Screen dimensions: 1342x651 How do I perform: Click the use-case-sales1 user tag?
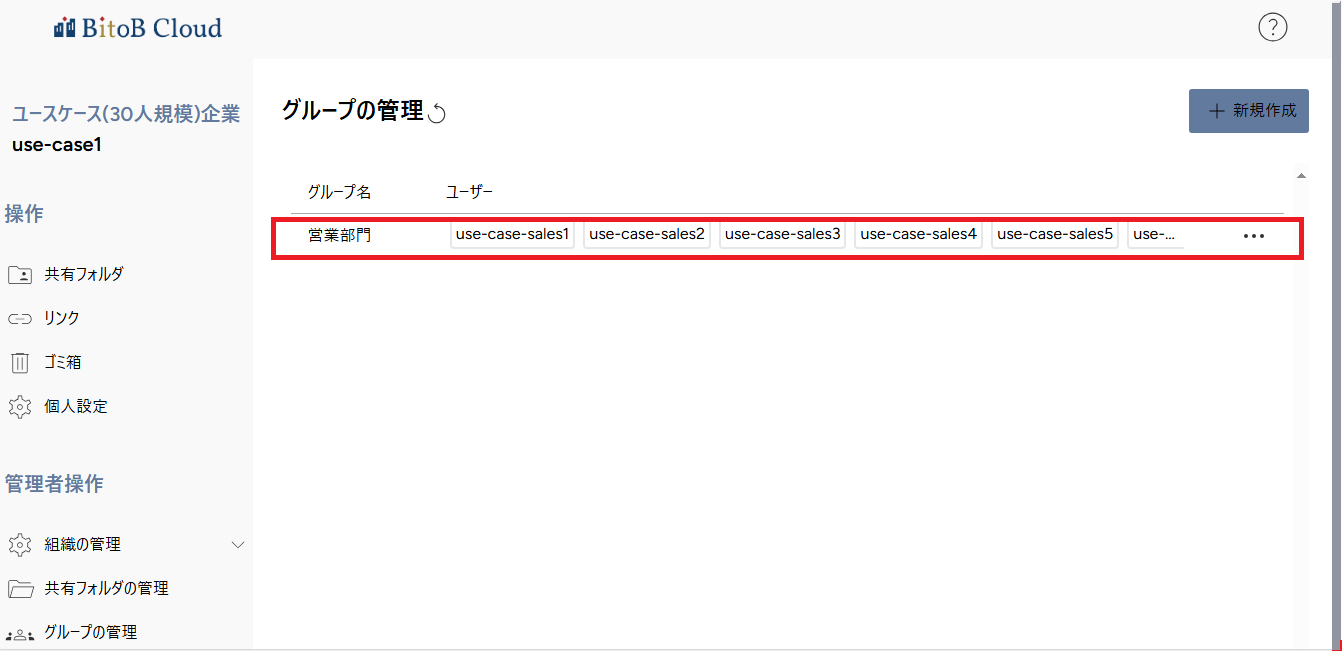pyautogui.click(x=512, y=235)
